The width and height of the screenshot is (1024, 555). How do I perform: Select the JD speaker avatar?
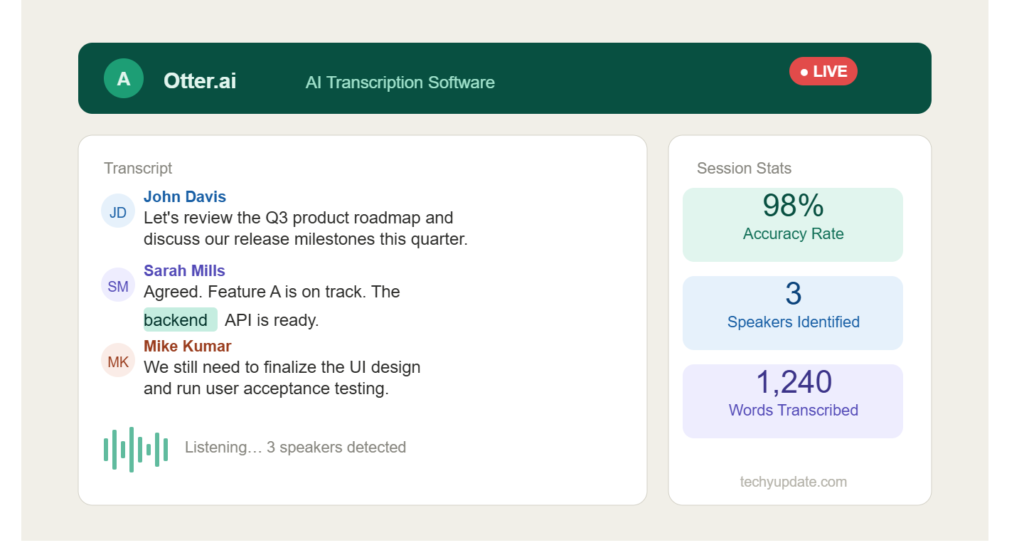coord(118,212)
